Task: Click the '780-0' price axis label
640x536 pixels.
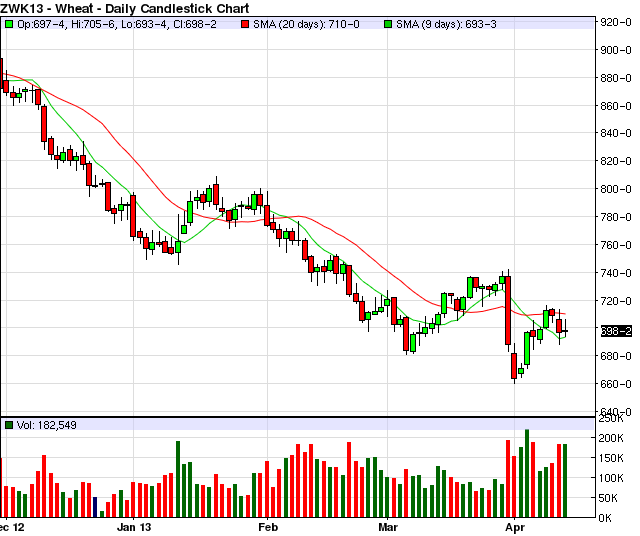Action: [616, 217]
